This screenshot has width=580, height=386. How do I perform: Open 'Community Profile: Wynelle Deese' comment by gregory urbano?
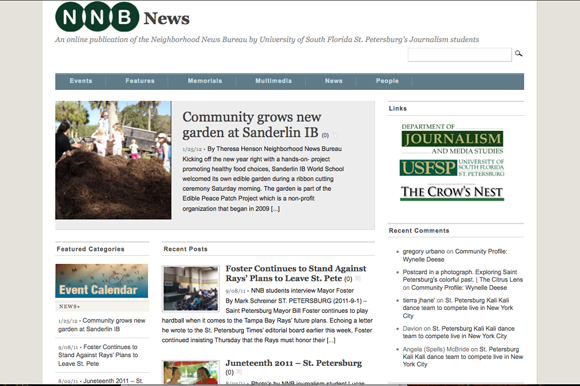coord(455,255)
